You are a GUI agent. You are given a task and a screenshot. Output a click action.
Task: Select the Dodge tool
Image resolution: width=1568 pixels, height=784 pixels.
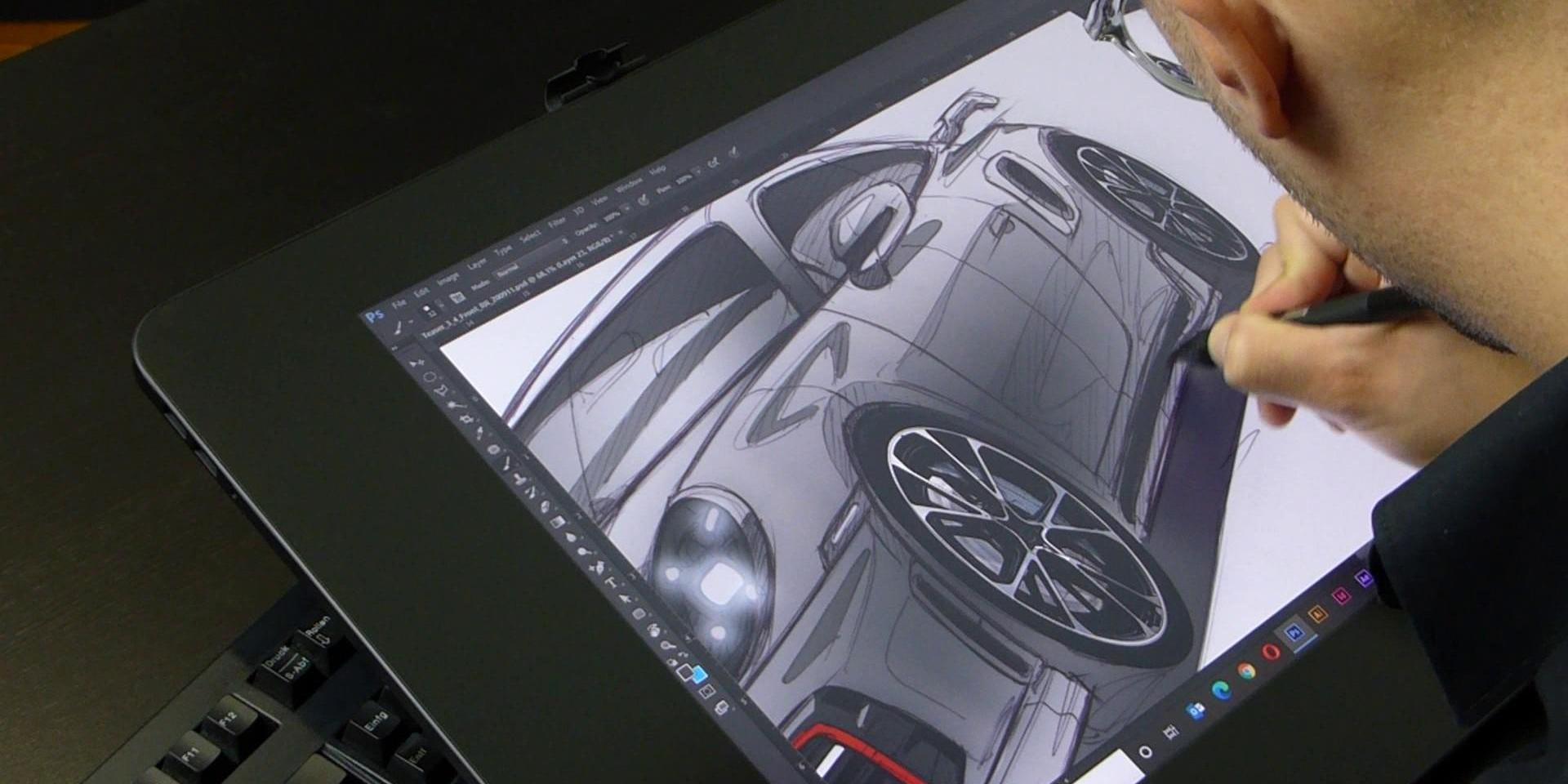[x=583, y=551]
